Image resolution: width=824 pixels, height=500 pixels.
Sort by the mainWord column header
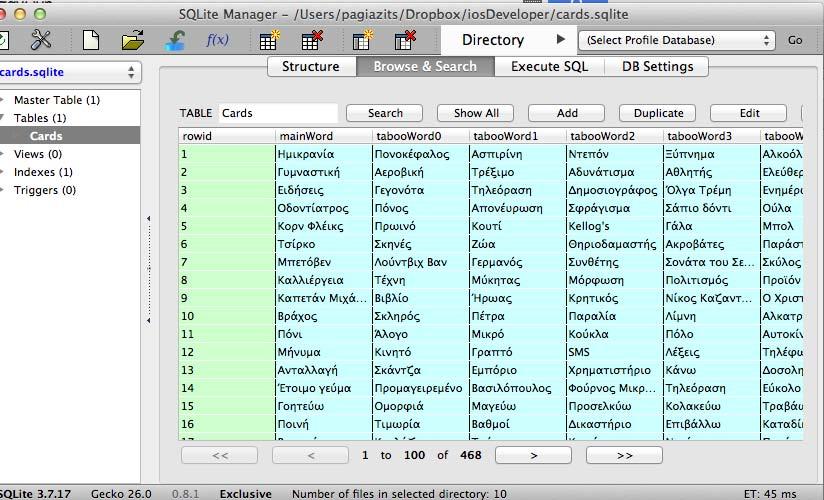click(324, 136)
